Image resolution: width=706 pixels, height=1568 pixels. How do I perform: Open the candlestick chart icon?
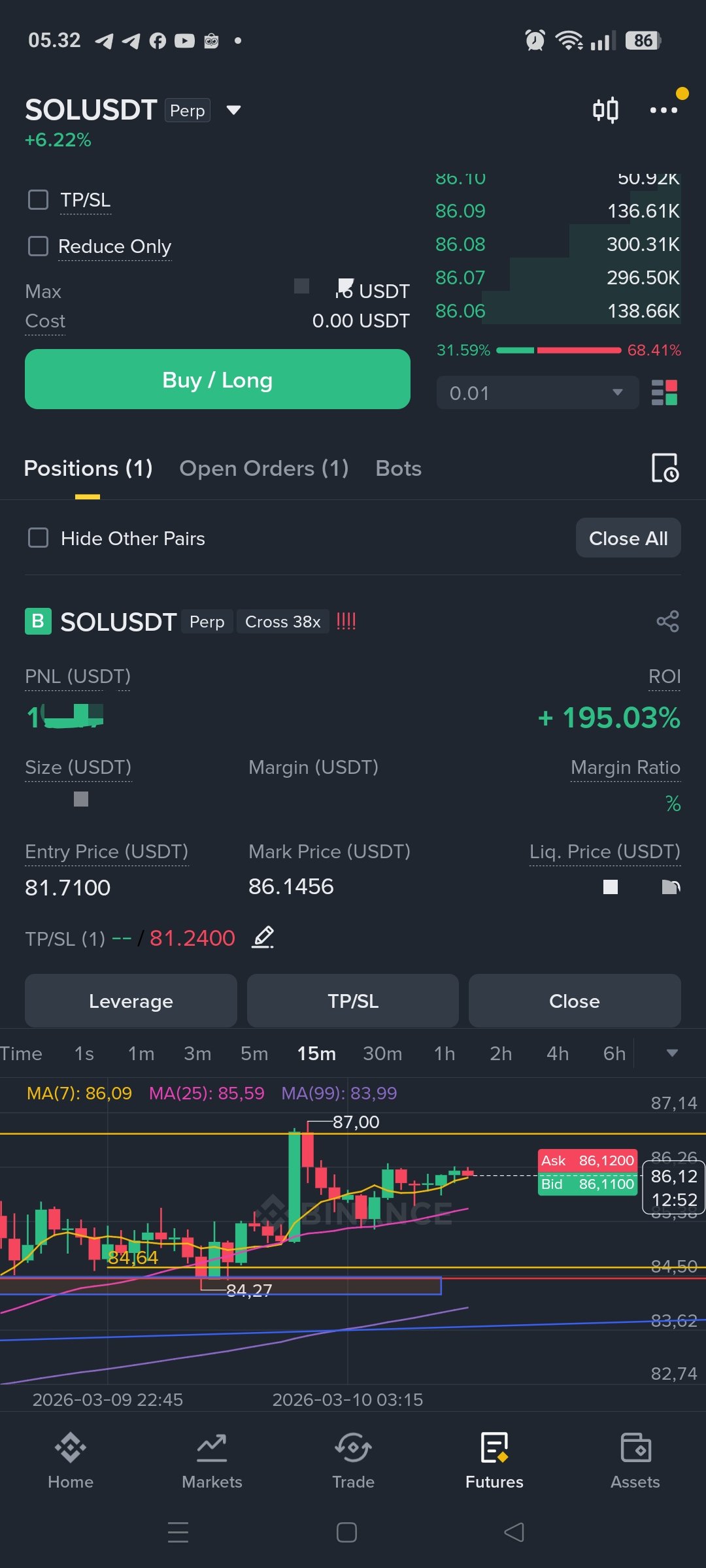[605, 110]
